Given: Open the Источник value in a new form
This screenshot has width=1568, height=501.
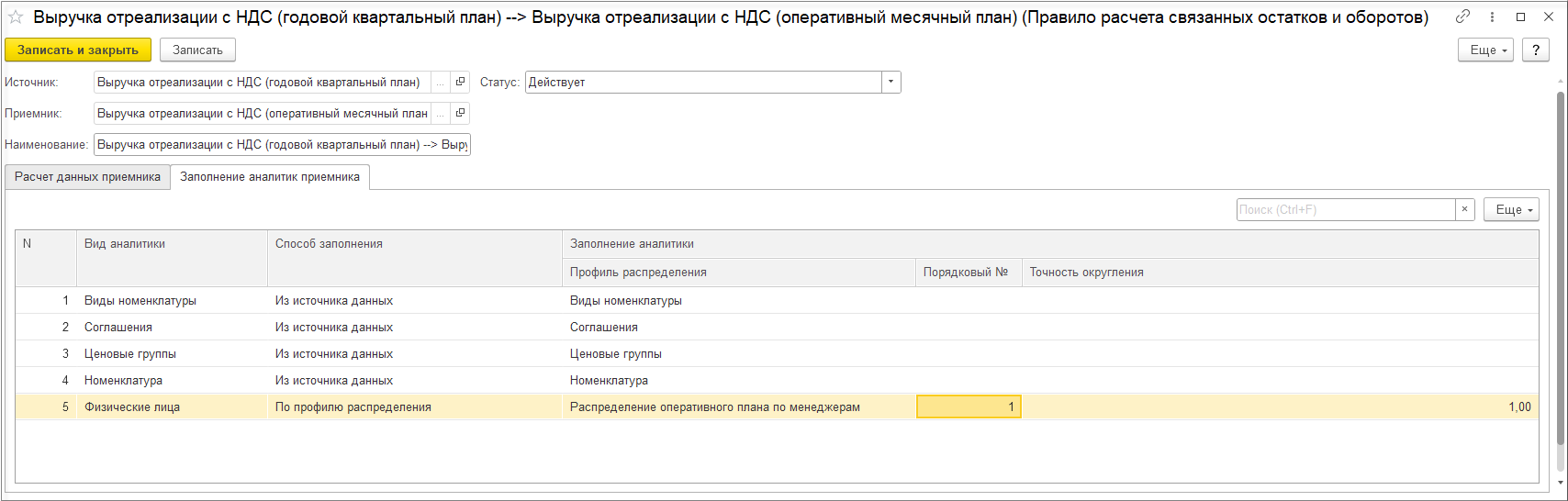Looking at the screenshot, I should point(460,83).
